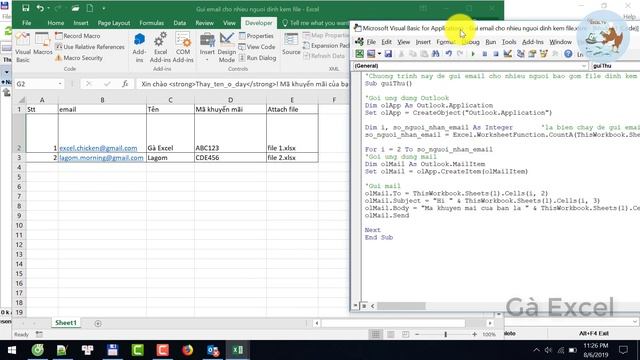The width and height of the screenshot is (640, 360).
Task: Save the project in VBA toolbar
Action: click(x=388, y=53)
